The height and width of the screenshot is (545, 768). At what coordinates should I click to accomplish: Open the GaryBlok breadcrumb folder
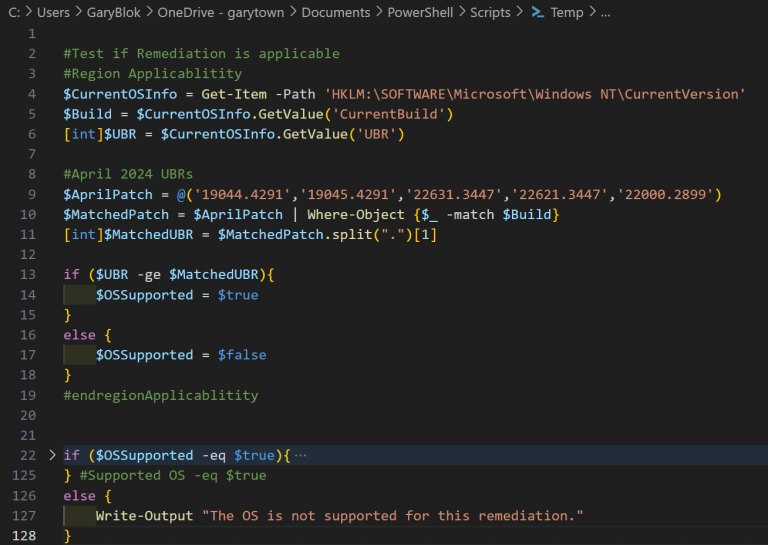pos(114,12)
